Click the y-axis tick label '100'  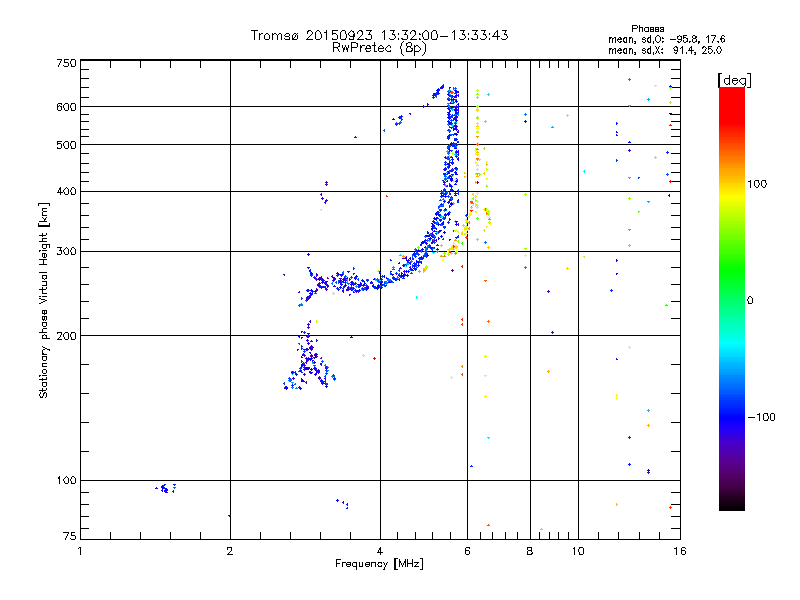click(x=66, y=480)
